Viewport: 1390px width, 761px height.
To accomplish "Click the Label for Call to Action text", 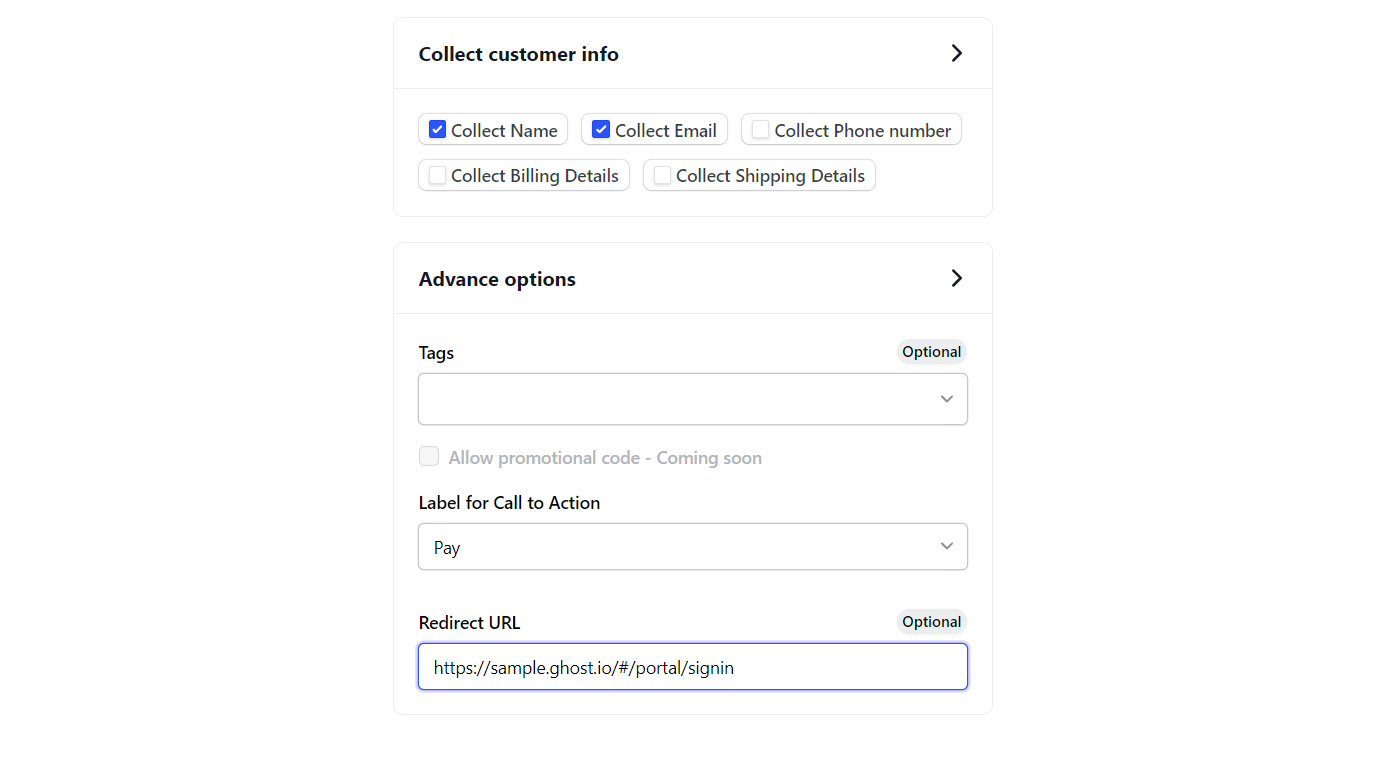I will 509,503.
